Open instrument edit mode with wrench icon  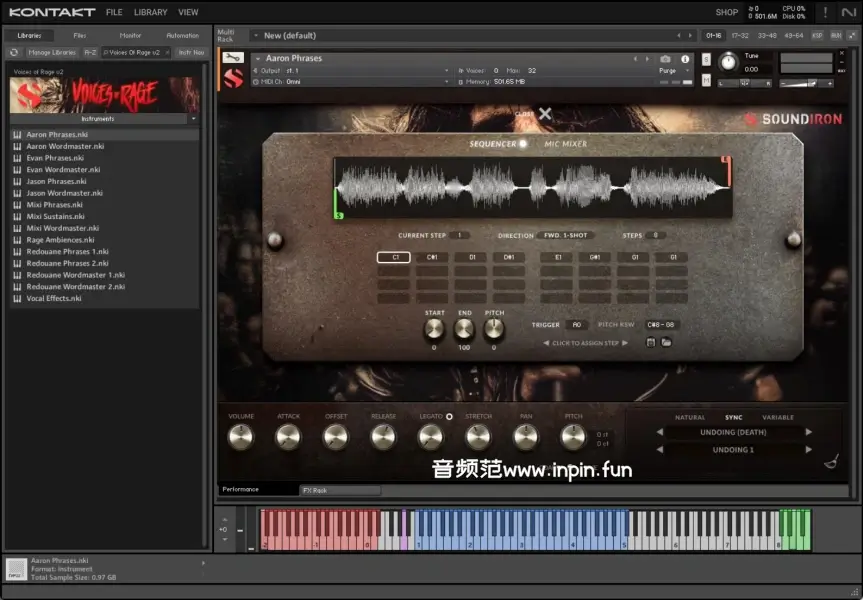(x=232, y=58)
